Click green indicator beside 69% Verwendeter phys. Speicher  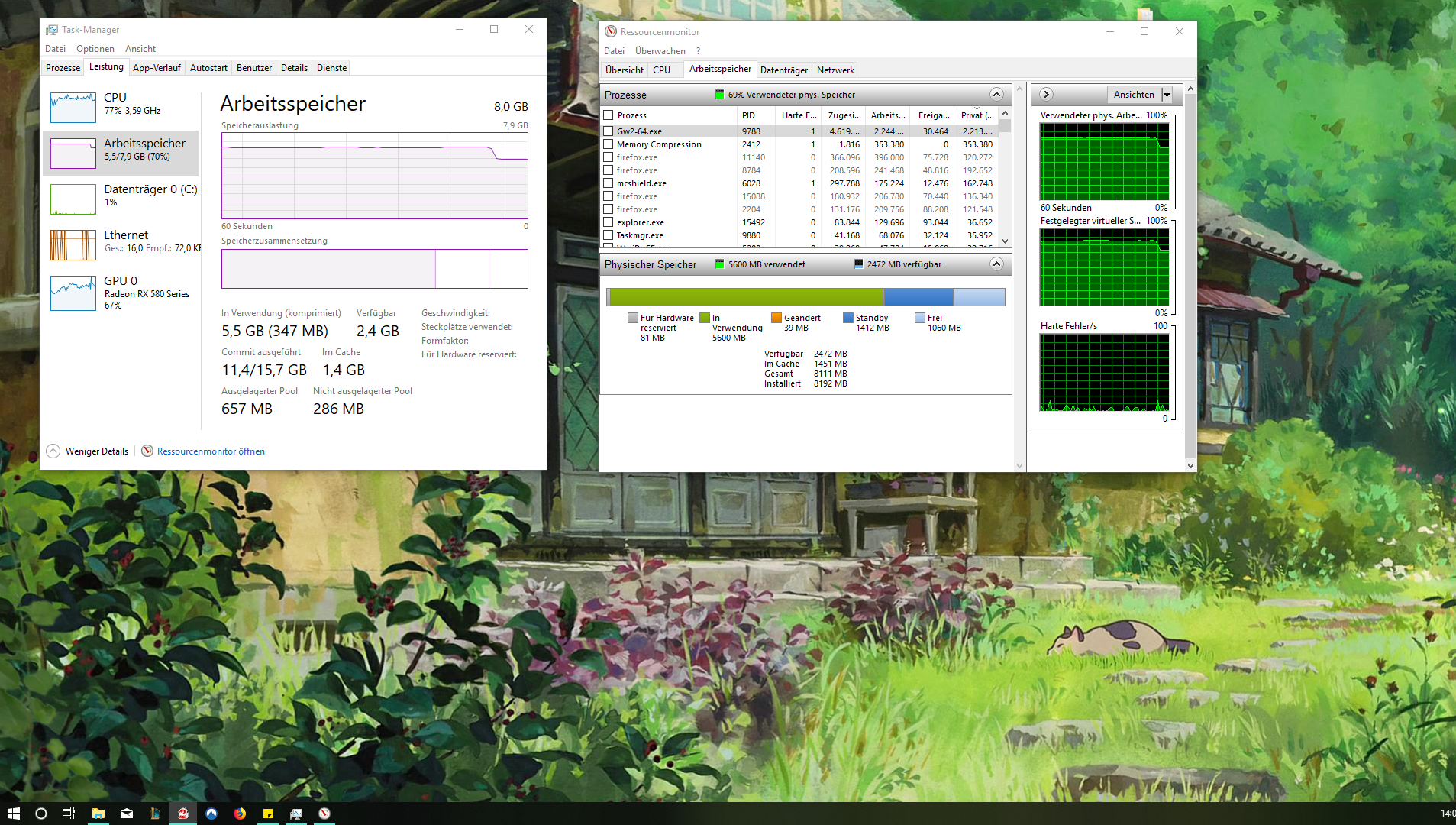[719, 95]
